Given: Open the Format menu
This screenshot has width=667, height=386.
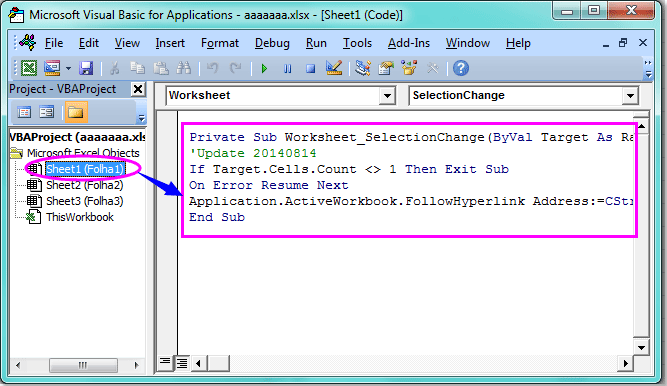Looking at the screenshot, I should tap(219, 43).
